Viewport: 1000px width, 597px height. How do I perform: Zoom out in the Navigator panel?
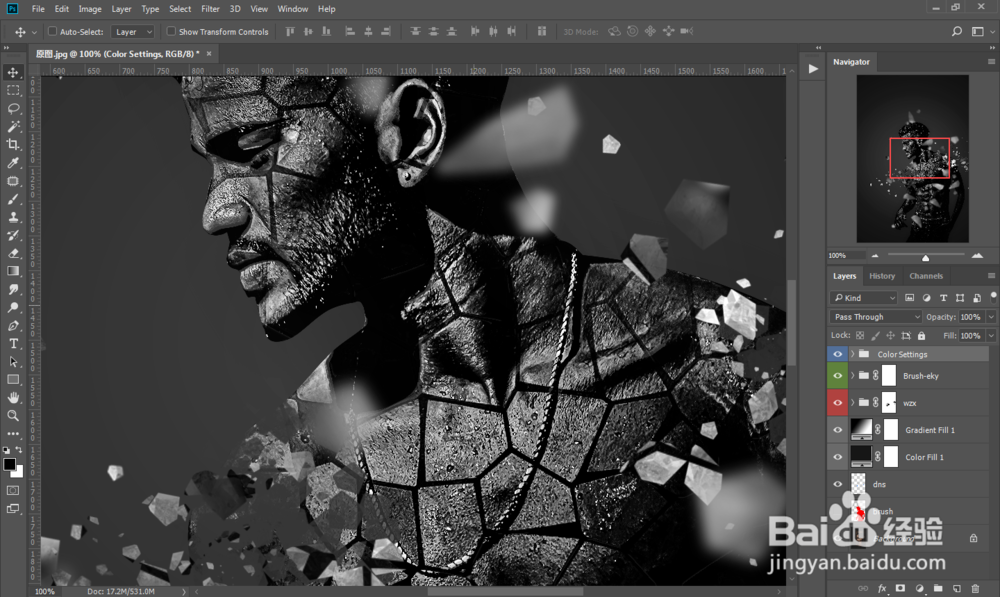tap(875, 256)
